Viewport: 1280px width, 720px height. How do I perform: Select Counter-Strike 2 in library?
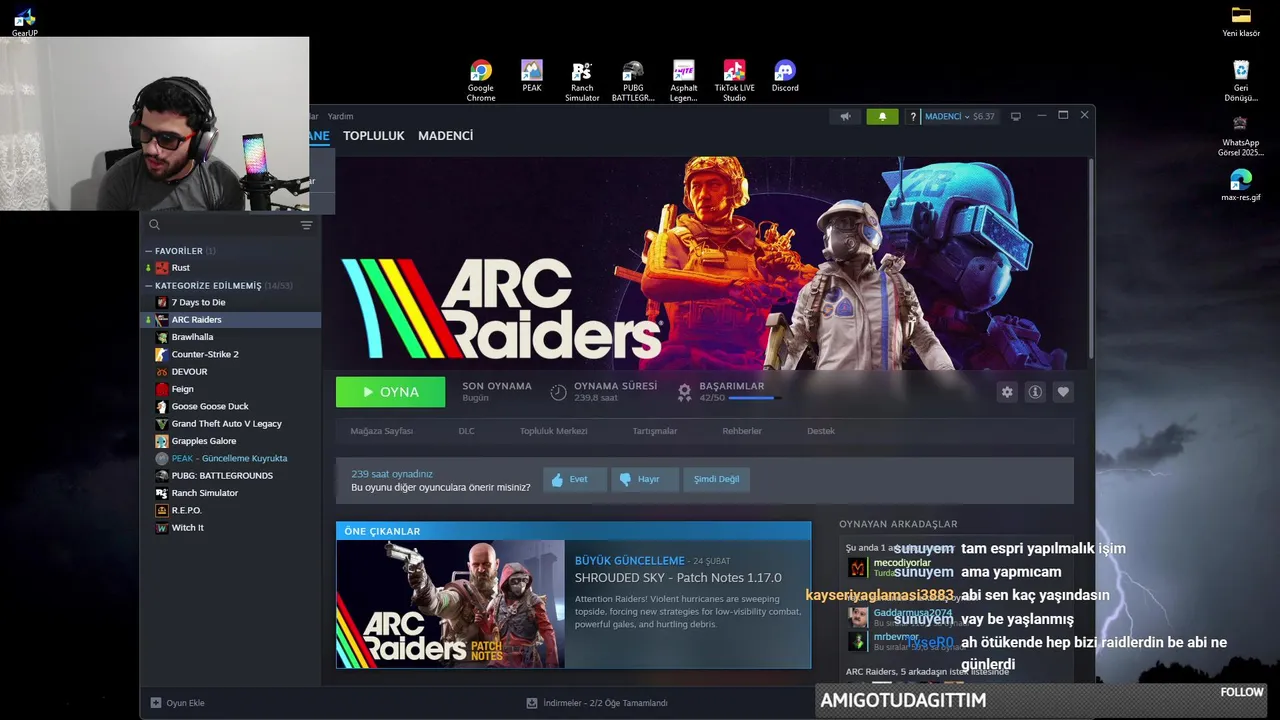coord(231,354)
